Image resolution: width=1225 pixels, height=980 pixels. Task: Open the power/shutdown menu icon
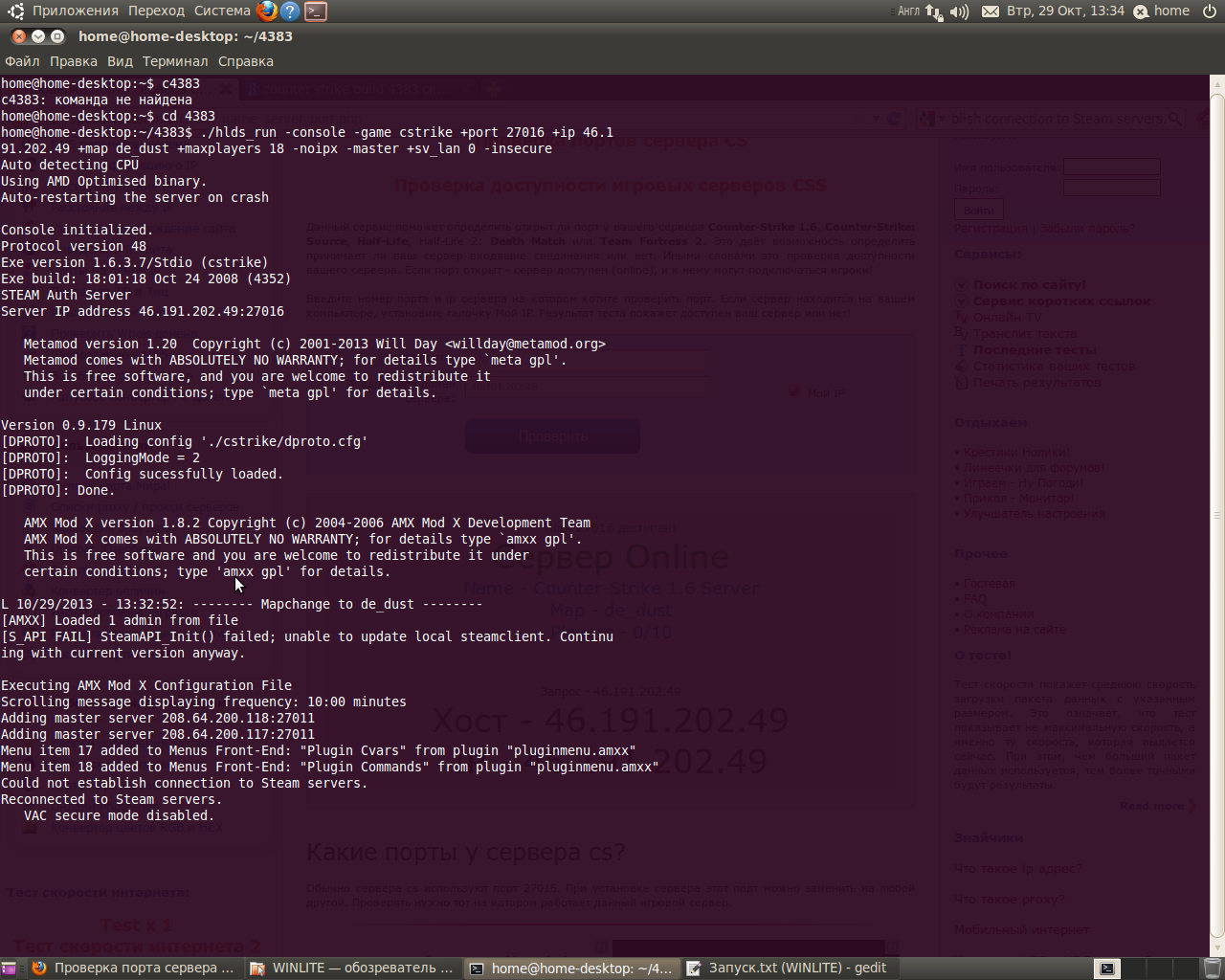pos(1210,11)
